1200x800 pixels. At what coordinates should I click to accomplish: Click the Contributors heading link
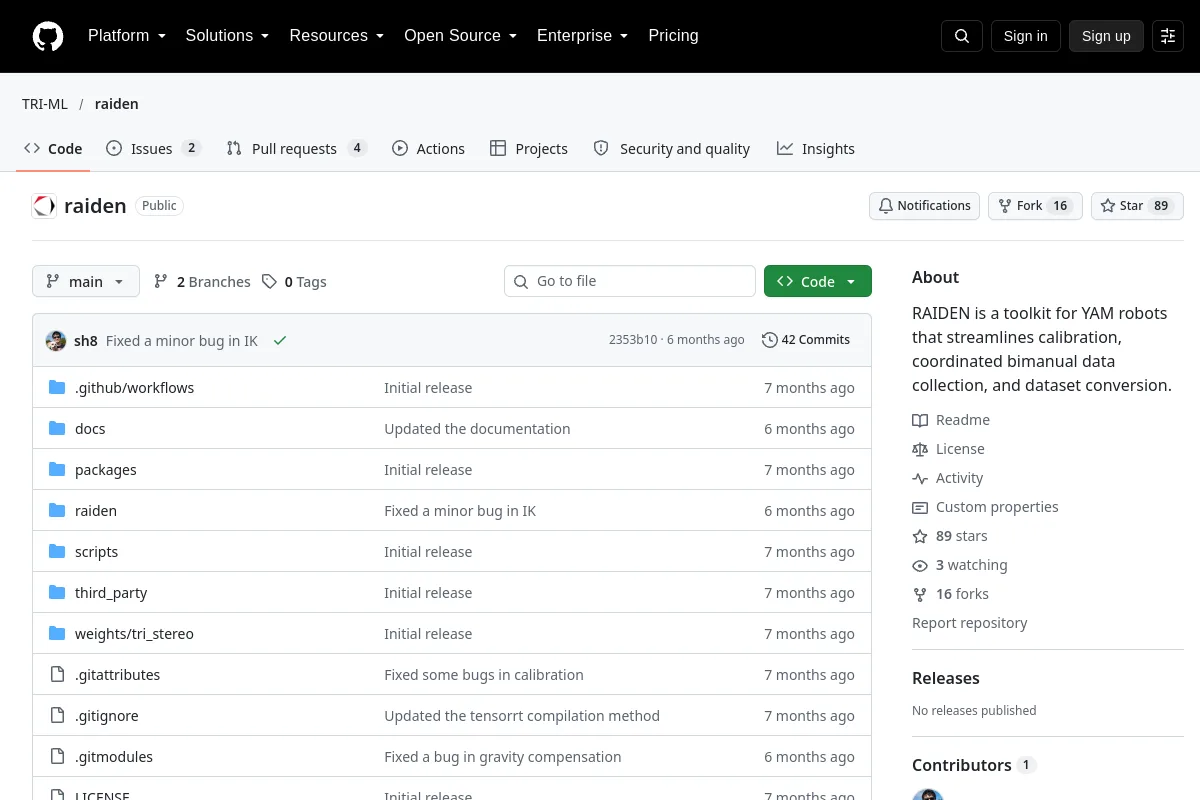[x=974, y=765]
